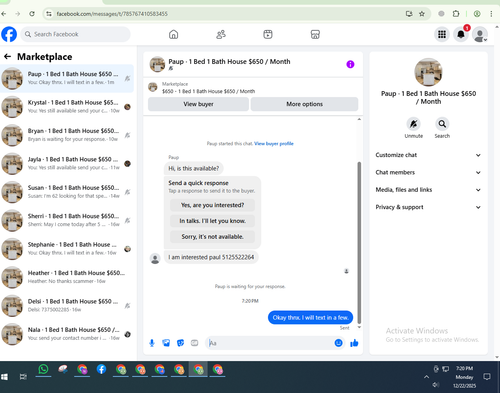Open the Nala conversation
The width and height of the screenshot is (500, 393).
[67, 334]
